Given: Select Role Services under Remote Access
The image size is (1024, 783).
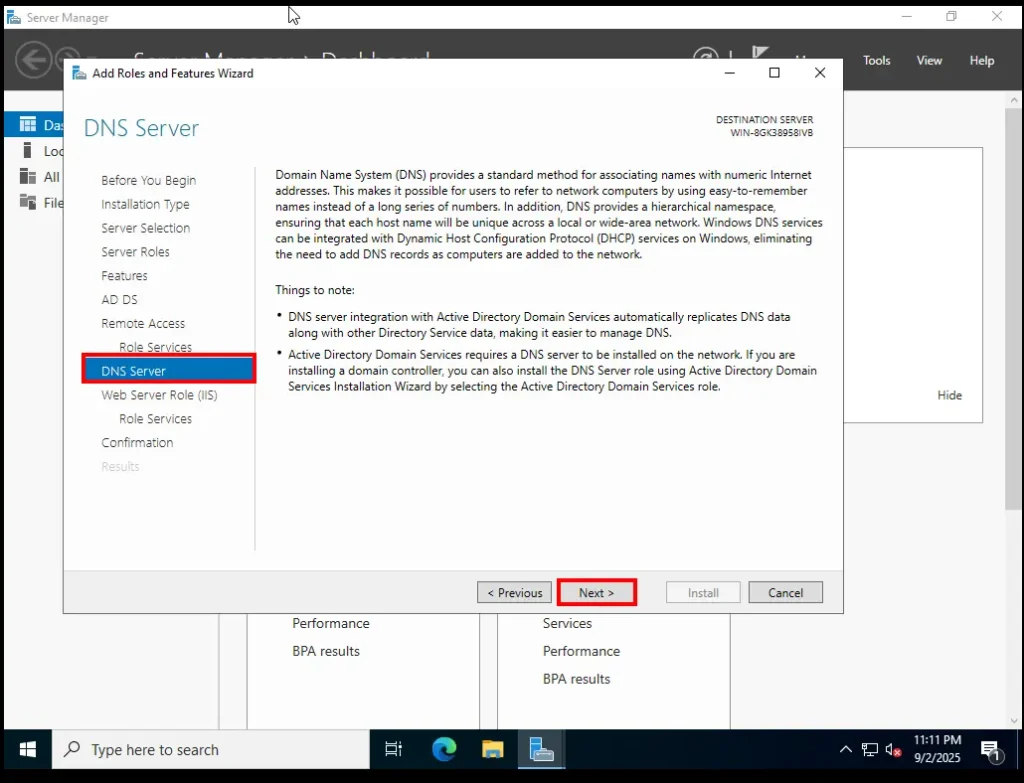Looking at the screenshot, I should click(155, 347).
